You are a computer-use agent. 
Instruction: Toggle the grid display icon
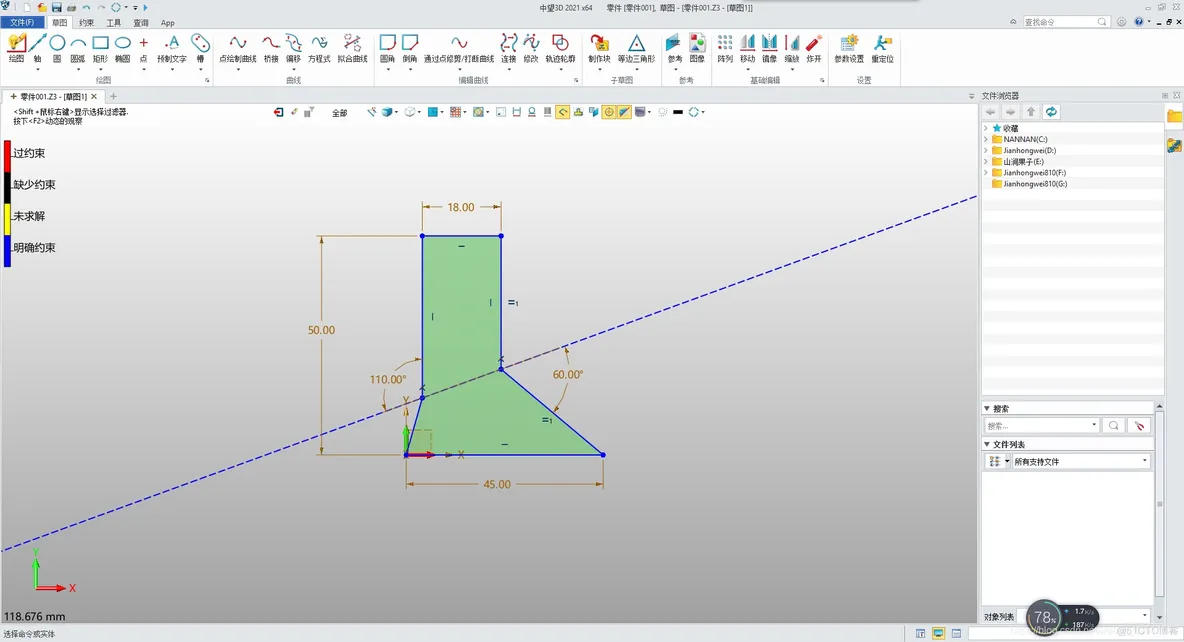tap(455, 112)
